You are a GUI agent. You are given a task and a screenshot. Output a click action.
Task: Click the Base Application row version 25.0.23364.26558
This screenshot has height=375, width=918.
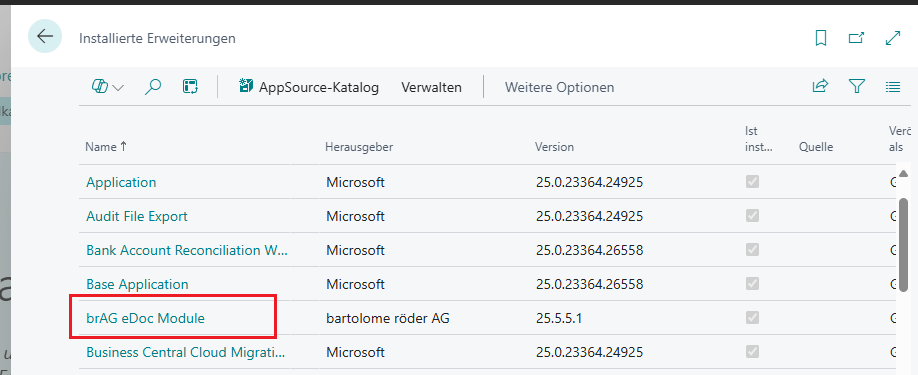(590, 284)
